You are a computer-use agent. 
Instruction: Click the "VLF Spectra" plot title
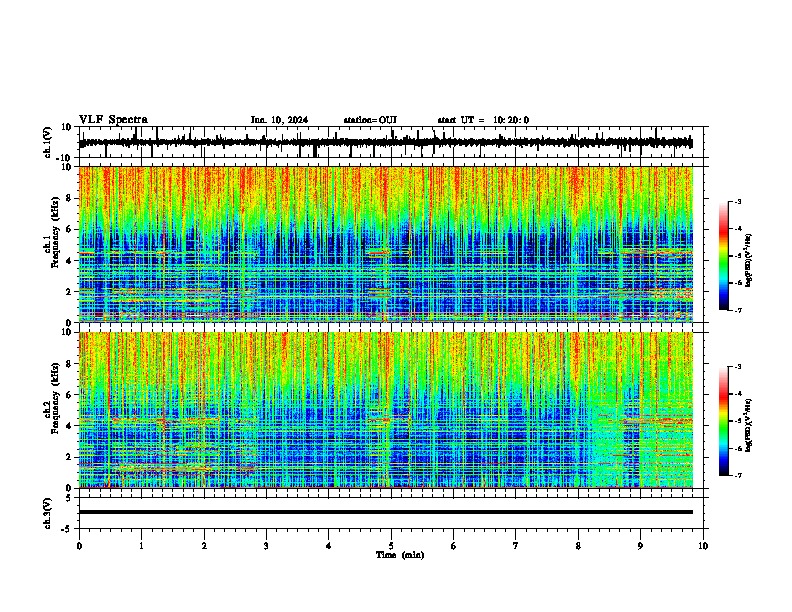pos(113,120)
